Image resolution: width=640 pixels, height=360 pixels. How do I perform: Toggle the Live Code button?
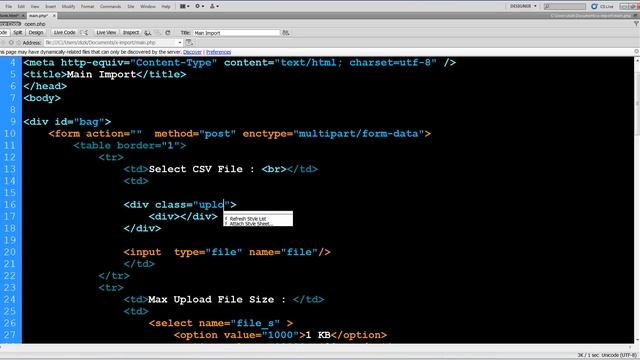click(64, 32)
